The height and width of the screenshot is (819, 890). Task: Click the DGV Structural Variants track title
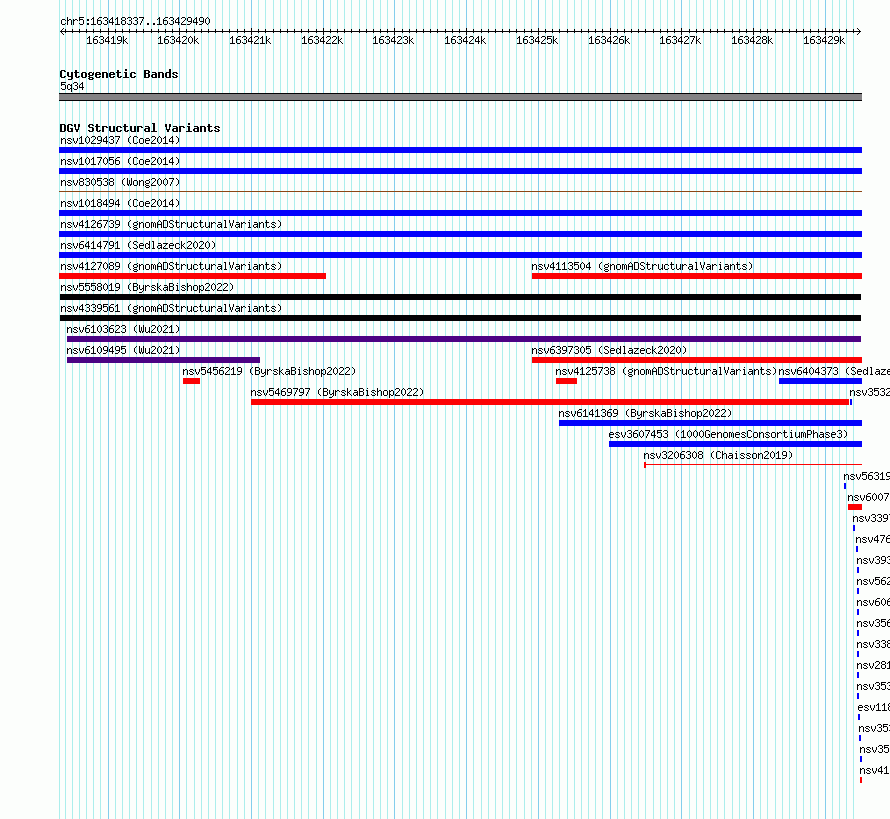pos(140,128)
